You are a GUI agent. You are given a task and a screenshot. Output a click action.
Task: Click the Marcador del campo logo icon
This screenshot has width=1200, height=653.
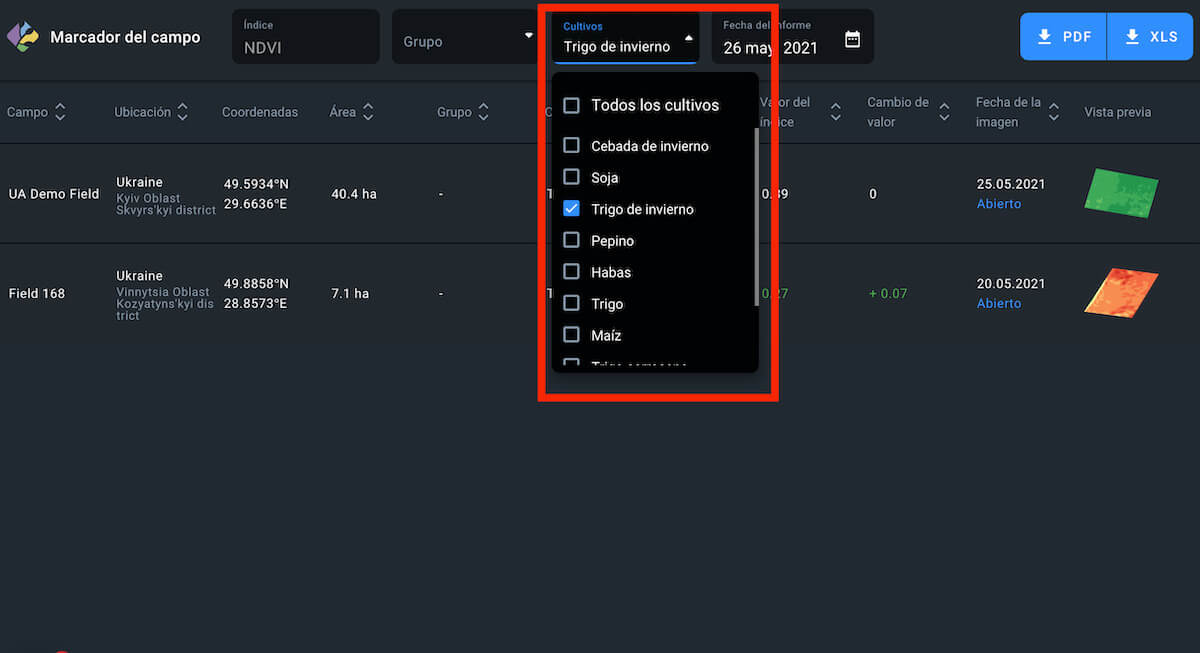[22, 37]
